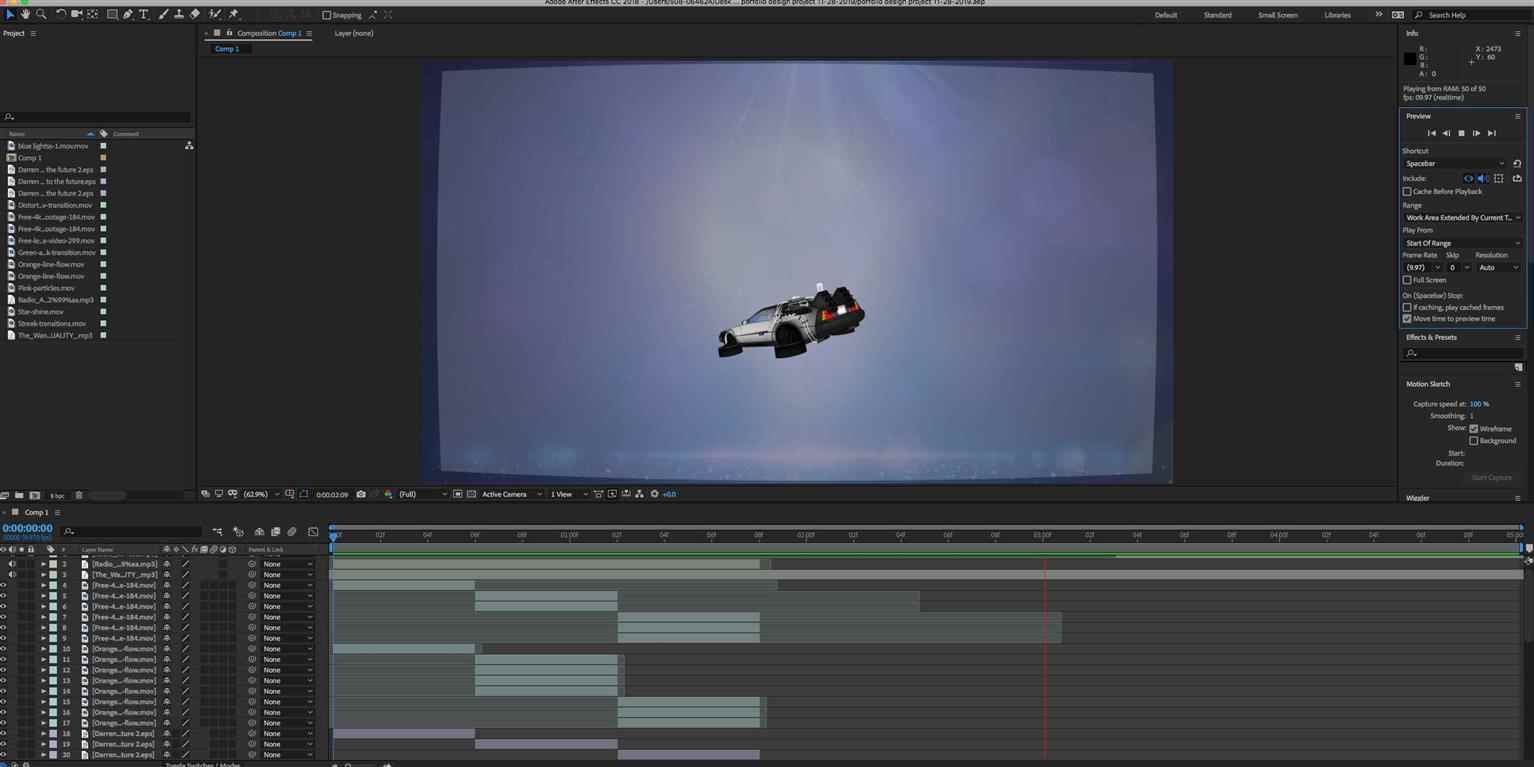Viewport: 1534px width, 767px height.
Task: Open the Range Work Area dropdown
Action: (1463, 218)
